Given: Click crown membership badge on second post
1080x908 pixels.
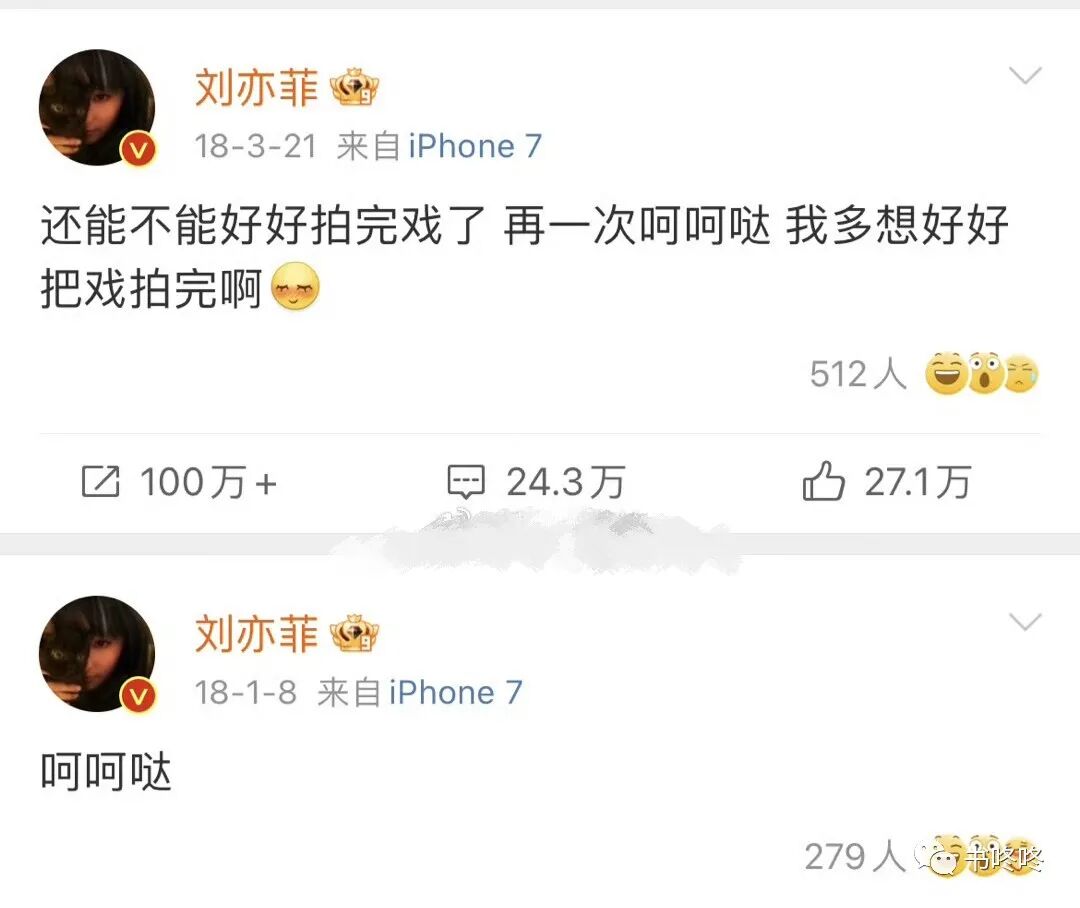Looking at the screenshot, I should [x=355, y=633].
